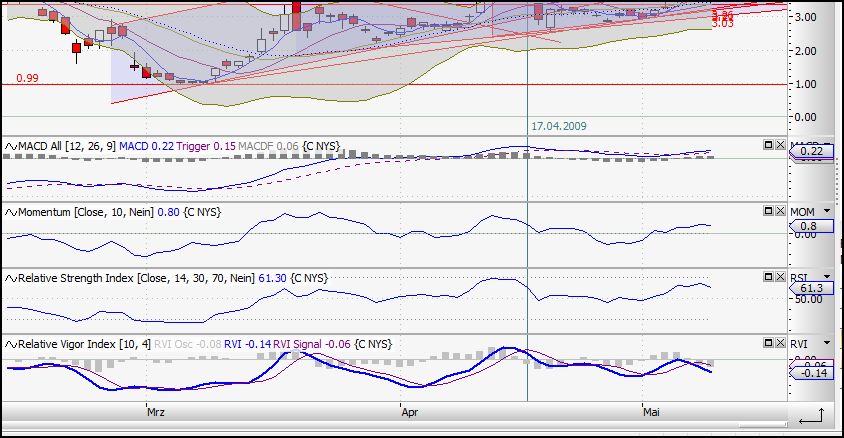Close the Momentum indicator panel
The image size is (844, 438).
point(780,211)
